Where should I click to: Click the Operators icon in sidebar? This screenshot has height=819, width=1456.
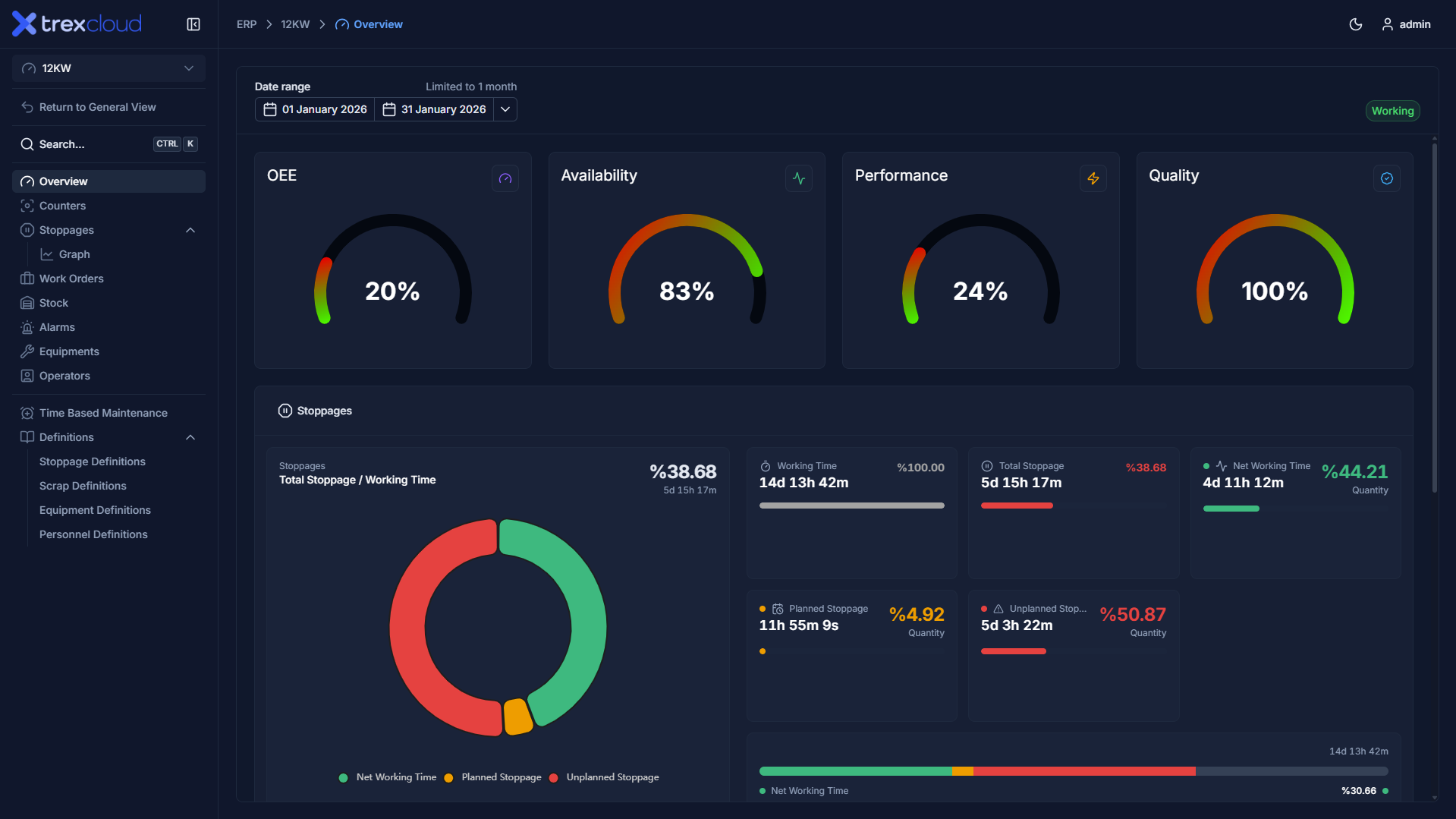[27, 376]
